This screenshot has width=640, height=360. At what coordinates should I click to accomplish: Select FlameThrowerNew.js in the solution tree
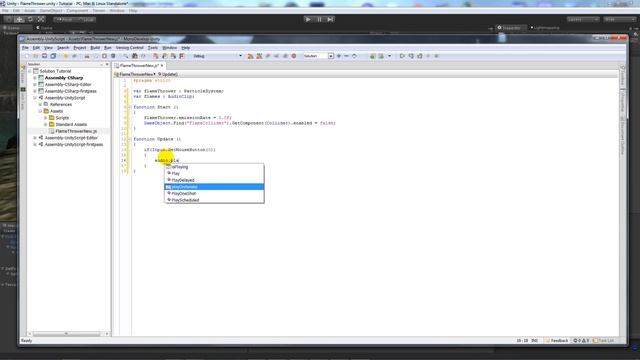[76, 131]
